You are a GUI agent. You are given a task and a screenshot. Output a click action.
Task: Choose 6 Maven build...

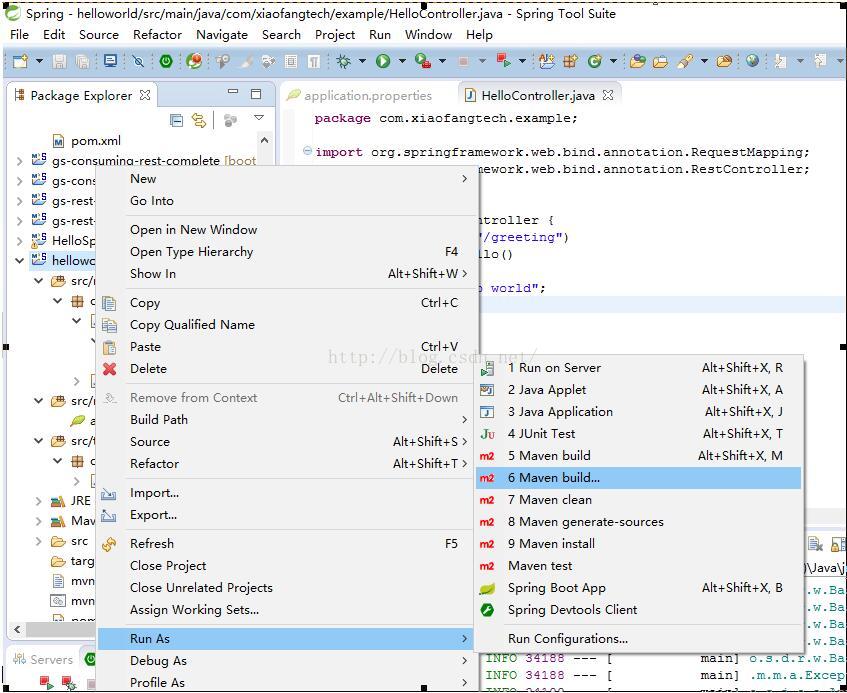coord(638,478)
